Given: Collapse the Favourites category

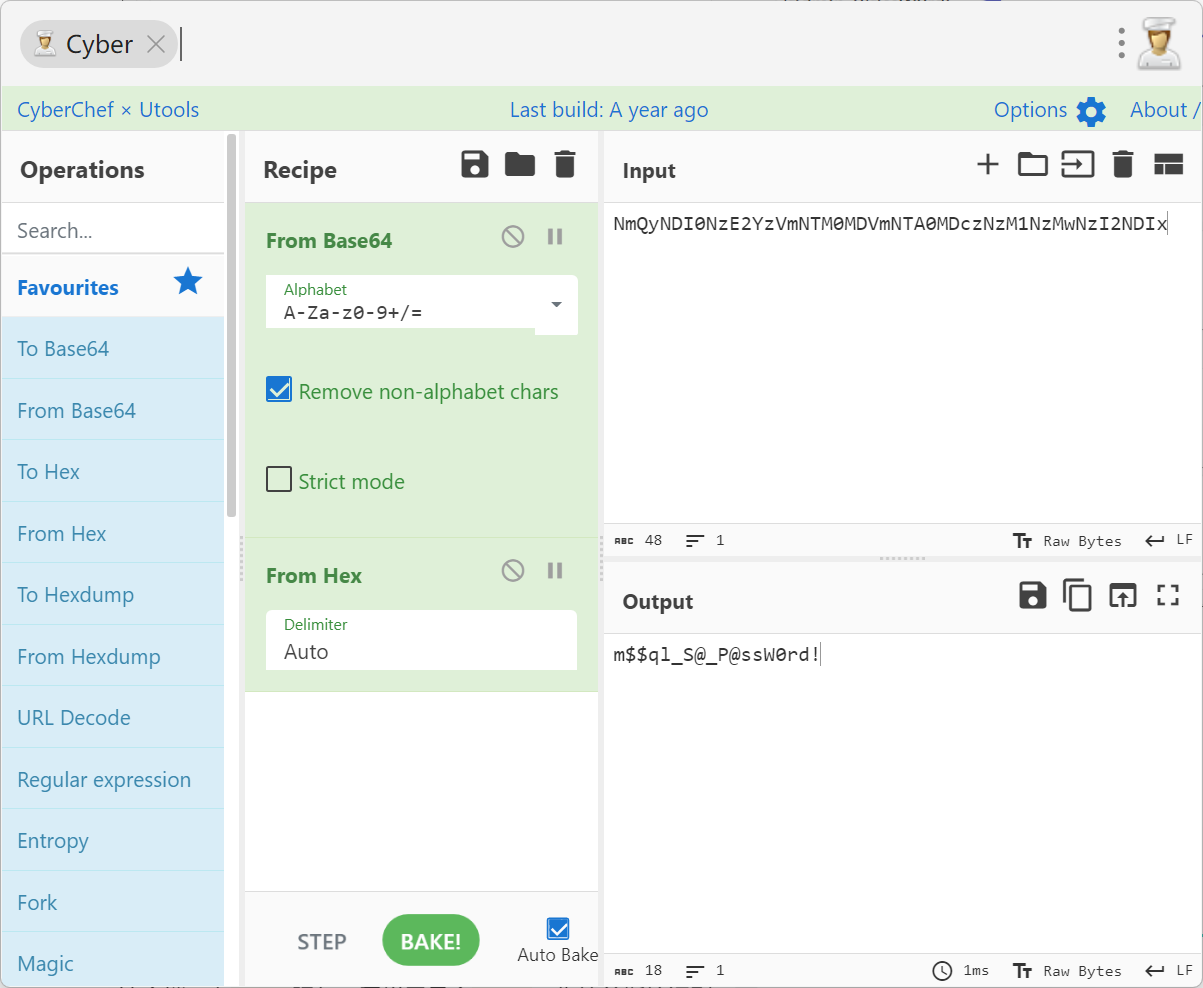Looking at the screenshot, I should pos(113,286).
